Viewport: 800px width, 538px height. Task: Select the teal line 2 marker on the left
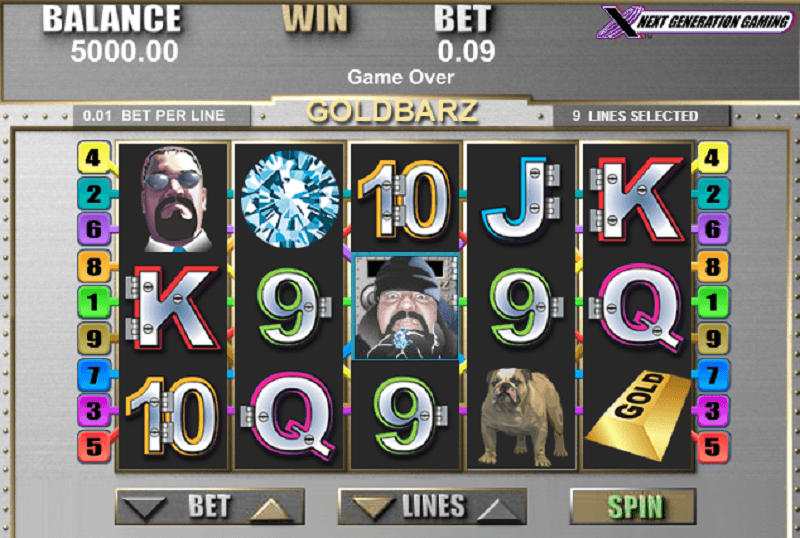click(x=94, y=194)
